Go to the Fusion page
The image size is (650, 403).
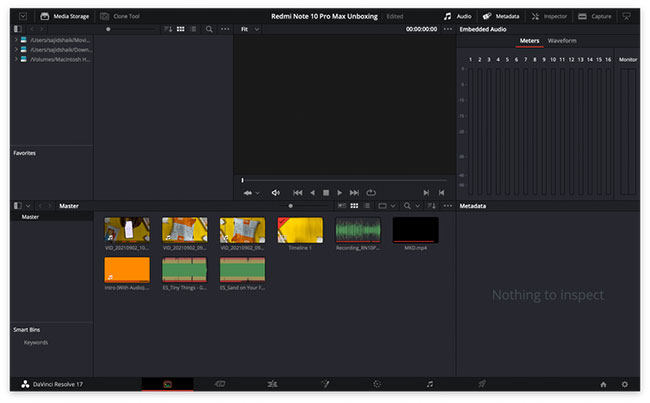(x=325, y=384)
